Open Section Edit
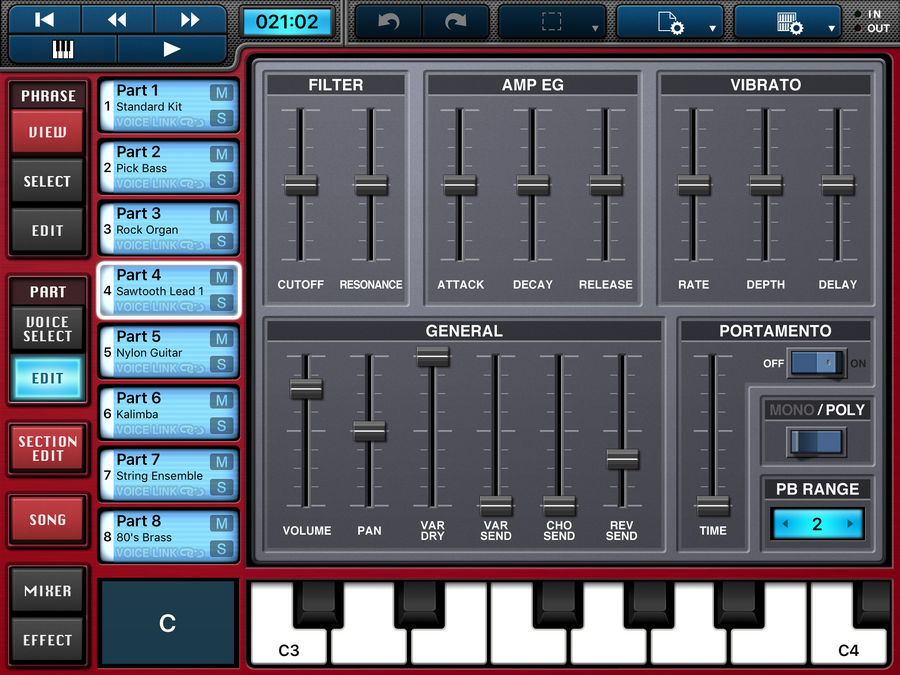The width and height of the screenshot is (900, 675). point(48,448)
